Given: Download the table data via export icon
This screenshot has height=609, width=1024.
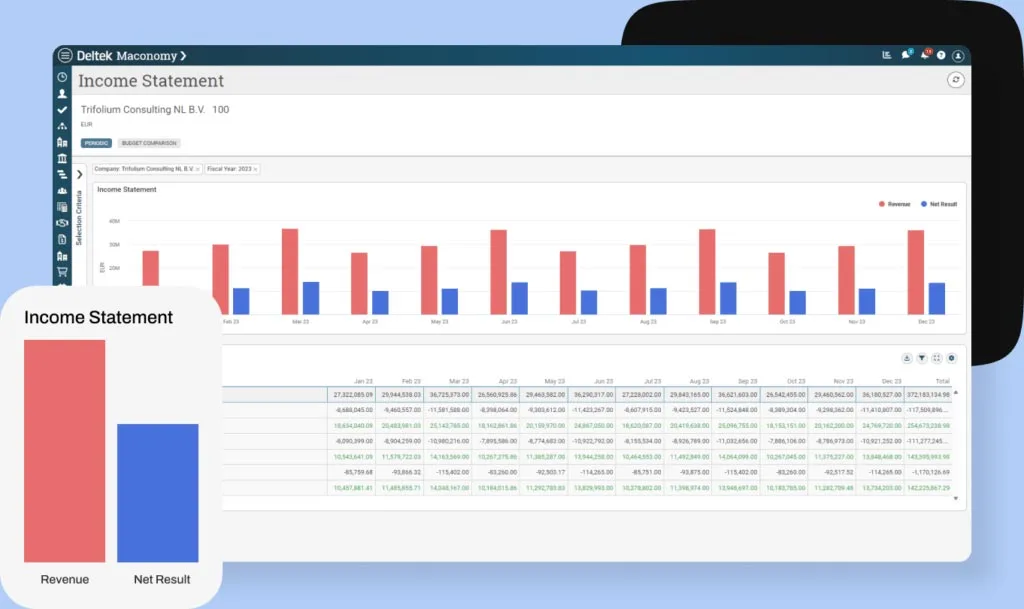Looking at the screenshot, I should [x=906, y=358].
